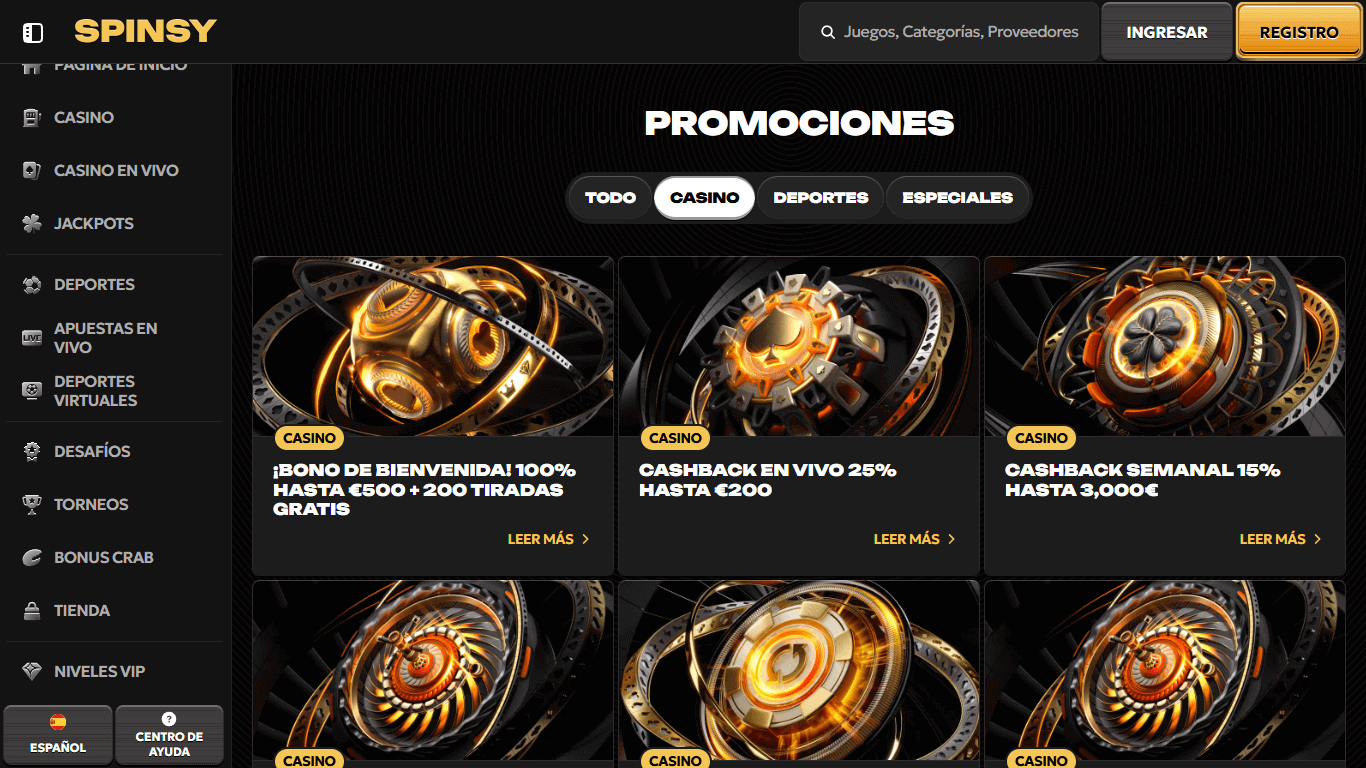Expand Leer Más on Bono de Bienvenida card
The height and width of the screenshot is (768, 1366).
pos(549,539)
